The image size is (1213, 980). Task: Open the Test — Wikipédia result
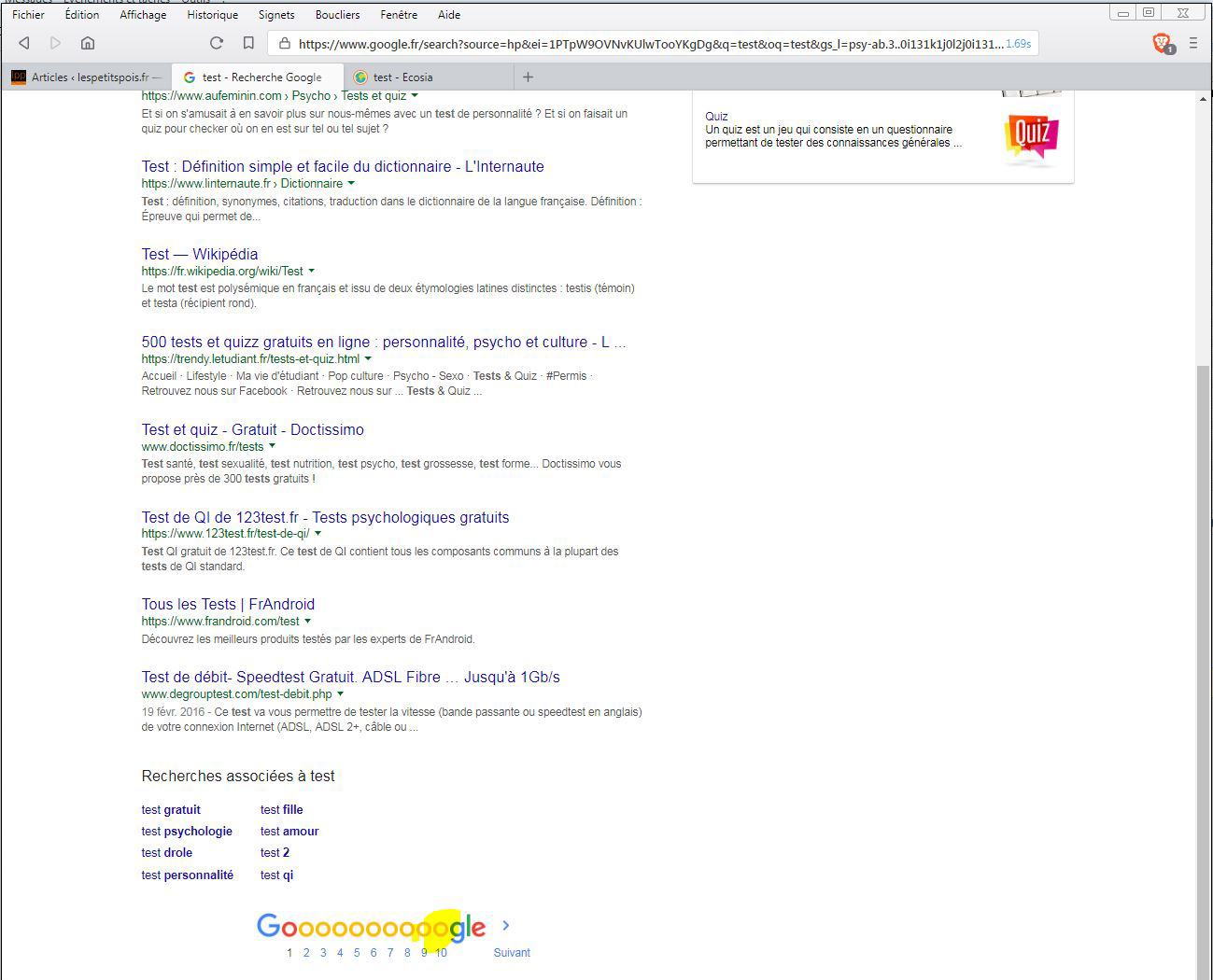point(200,254)
